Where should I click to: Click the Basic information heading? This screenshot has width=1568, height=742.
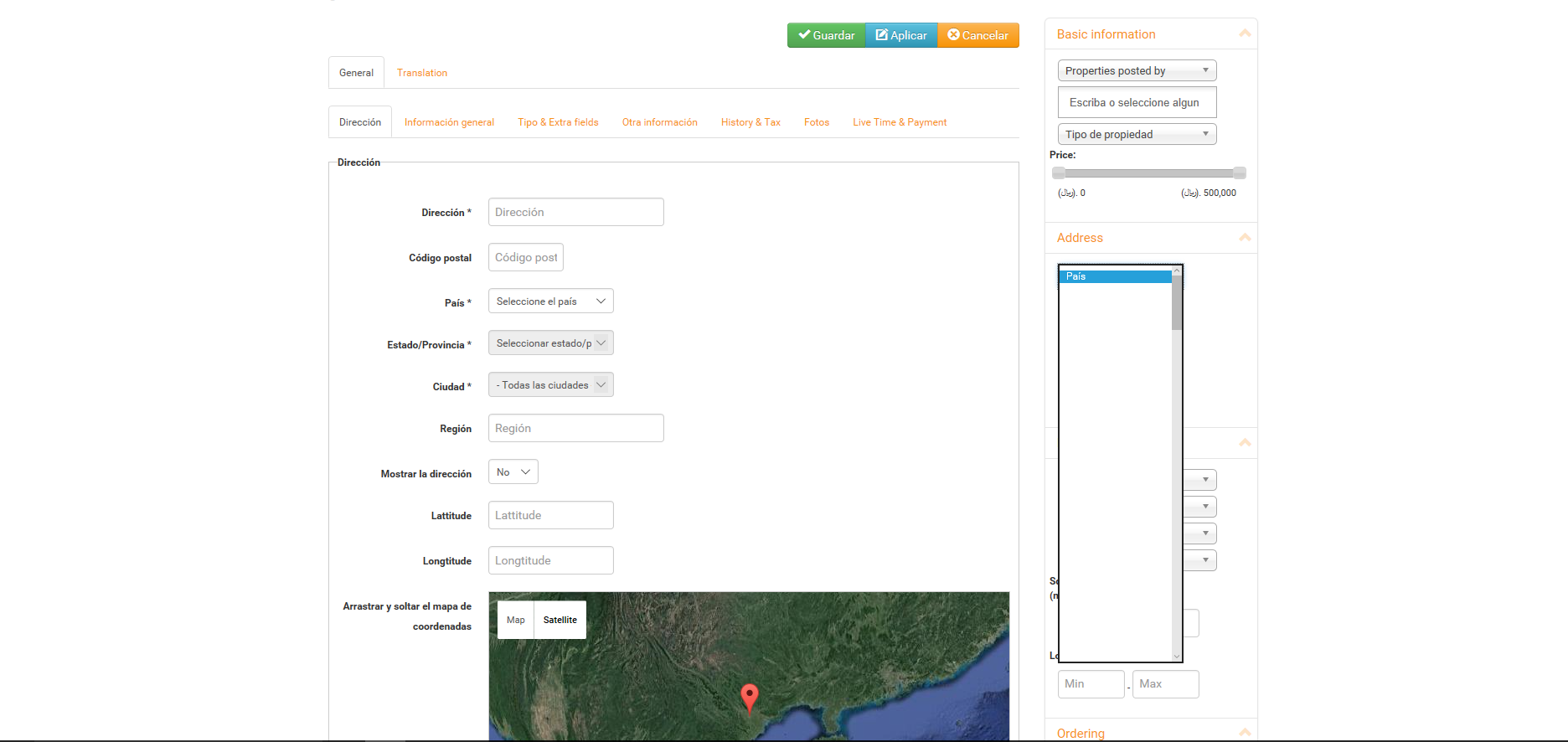click(1106, 34)
